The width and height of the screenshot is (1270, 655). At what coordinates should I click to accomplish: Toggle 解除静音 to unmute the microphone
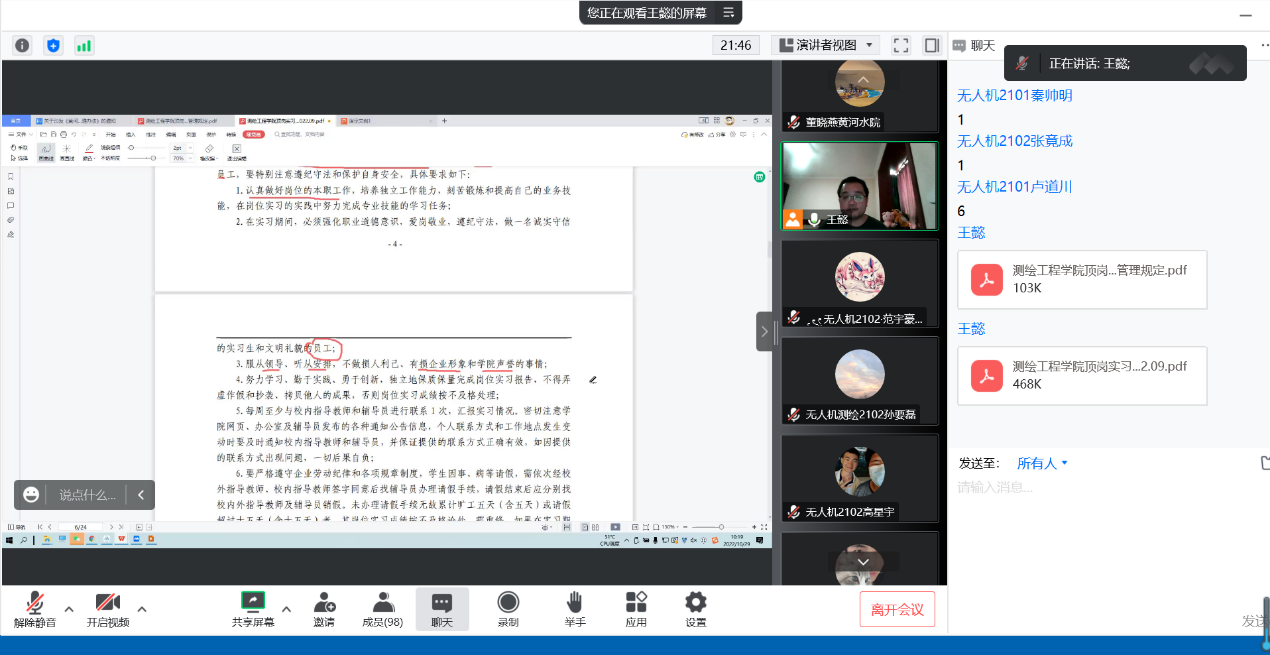[35, 609]
